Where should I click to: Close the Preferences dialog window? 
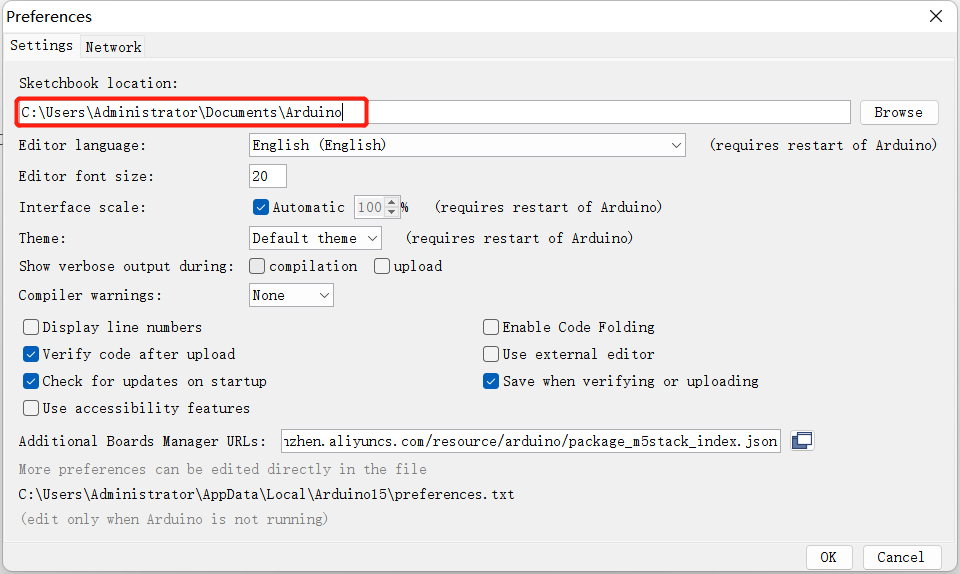click(936, 16)
